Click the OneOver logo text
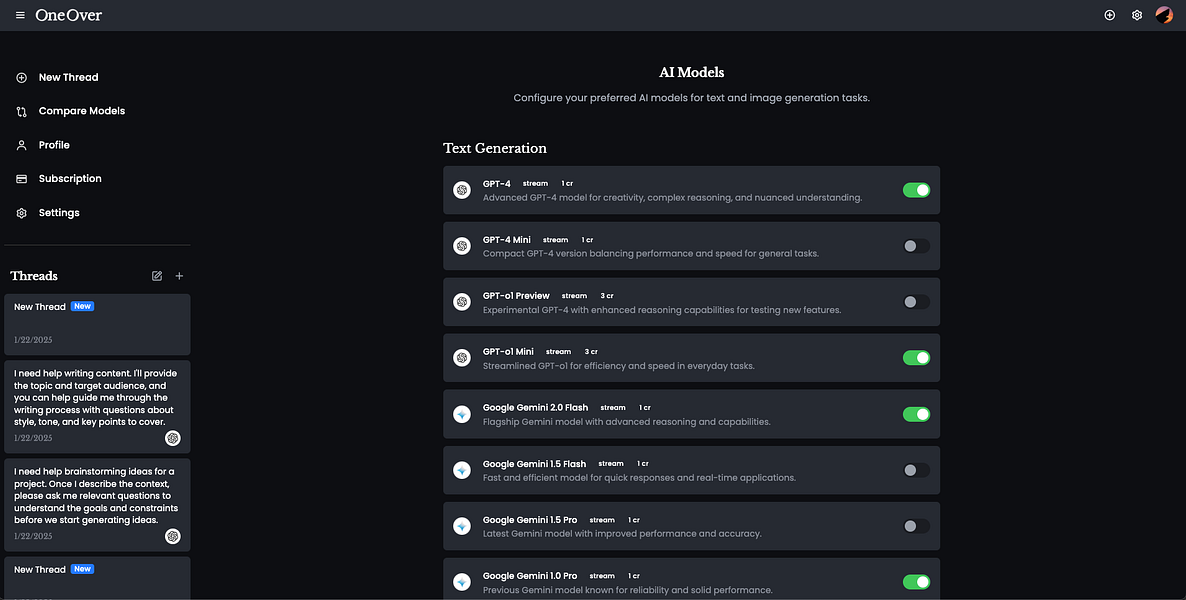The image size is (1186, 600). pos(68,15)
